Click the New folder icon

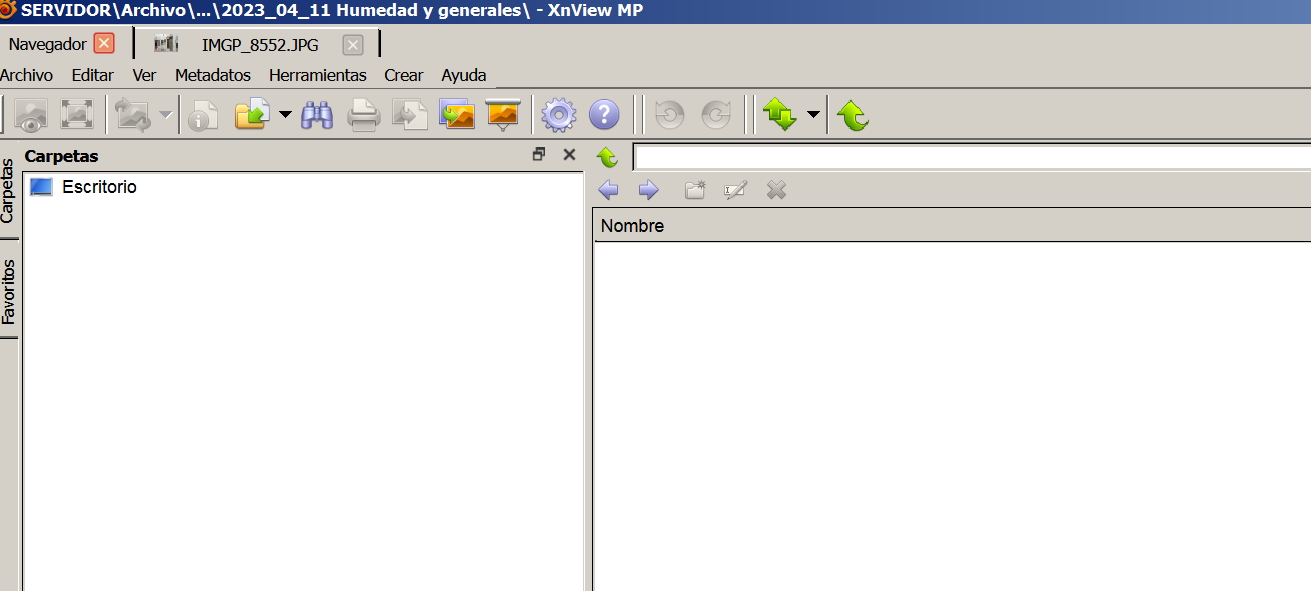tap(695, 190)
